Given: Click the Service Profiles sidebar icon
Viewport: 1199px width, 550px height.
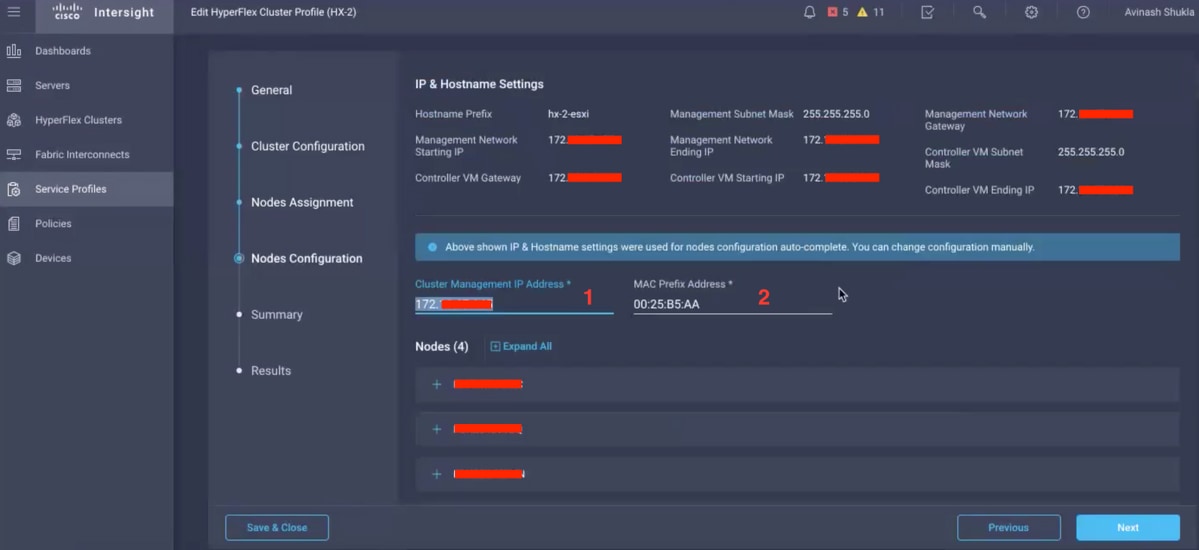Looking at the screenshot, I should (x=14, y=189).
